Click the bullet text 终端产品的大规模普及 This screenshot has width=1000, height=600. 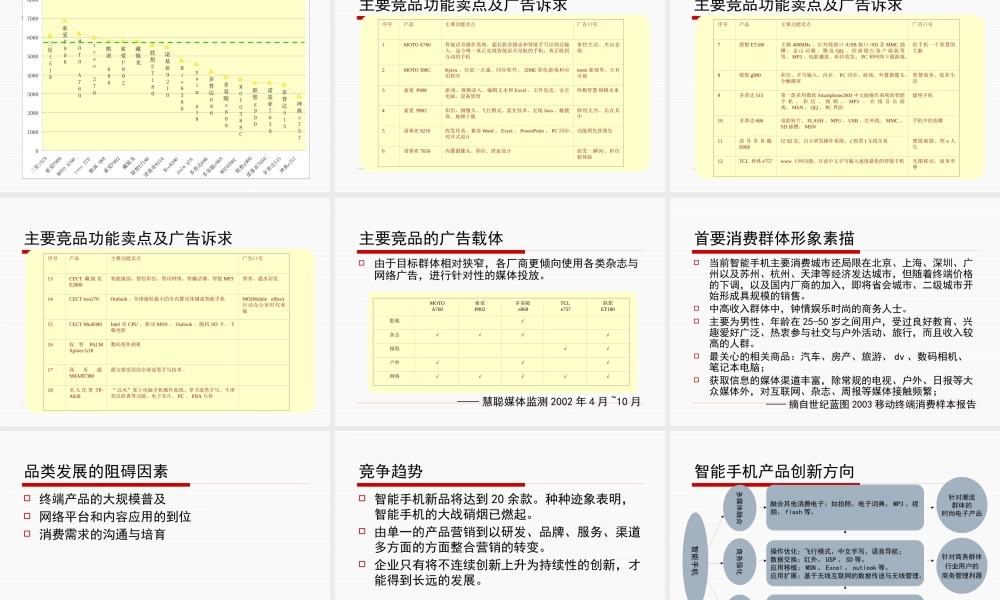click(x=102, y=499)
